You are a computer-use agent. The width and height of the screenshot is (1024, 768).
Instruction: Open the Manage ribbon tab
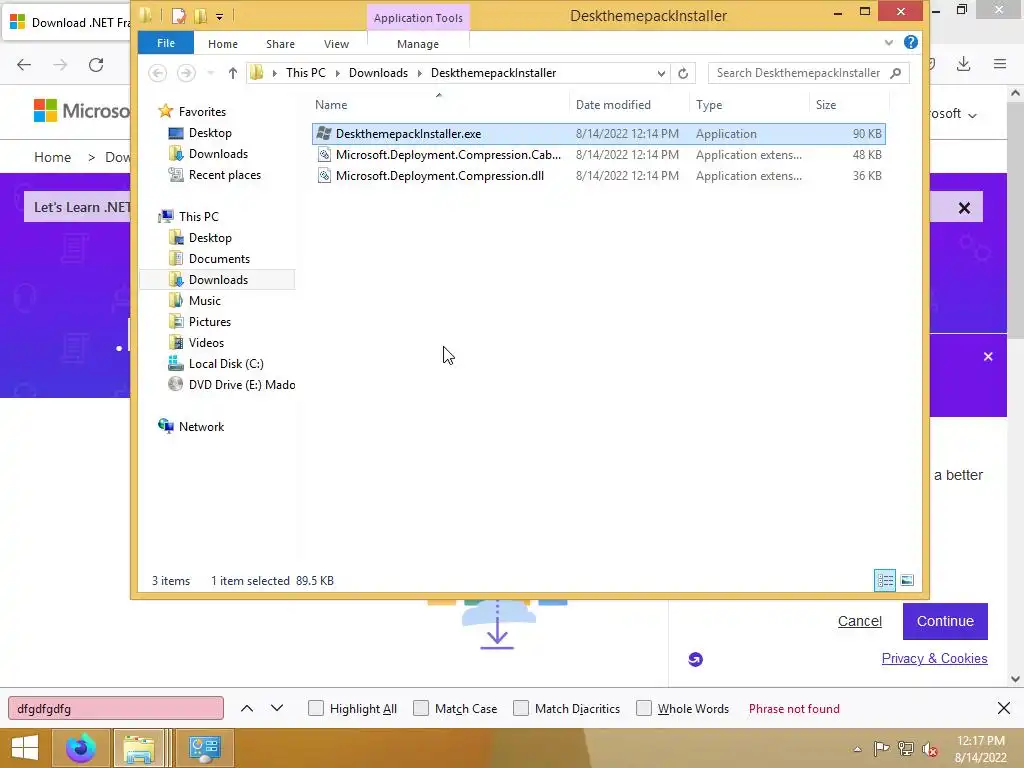(418, 44)
